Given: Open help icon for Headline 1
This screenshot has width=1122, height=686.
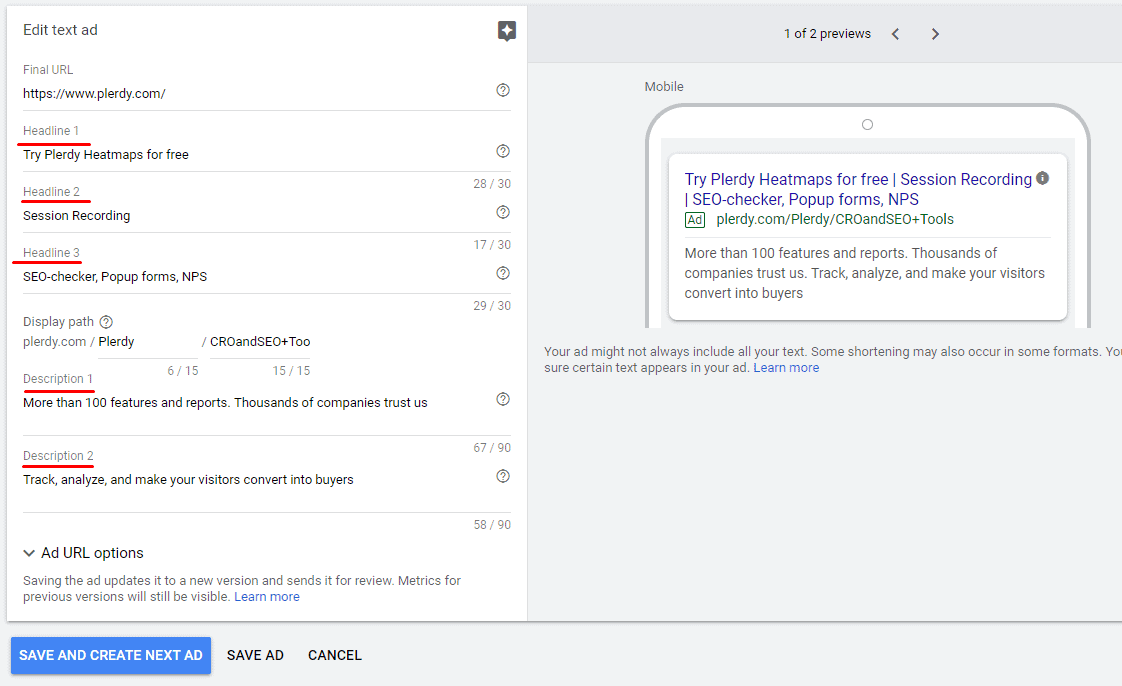Looking at the screenshot, I should [503, 151].
